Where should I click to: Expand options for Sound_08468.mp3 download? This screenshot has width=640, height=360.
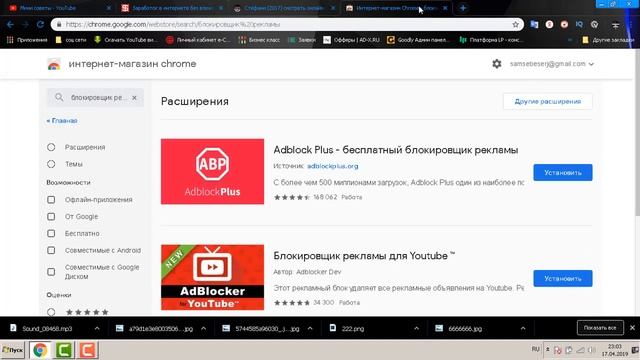pos(97,328)
